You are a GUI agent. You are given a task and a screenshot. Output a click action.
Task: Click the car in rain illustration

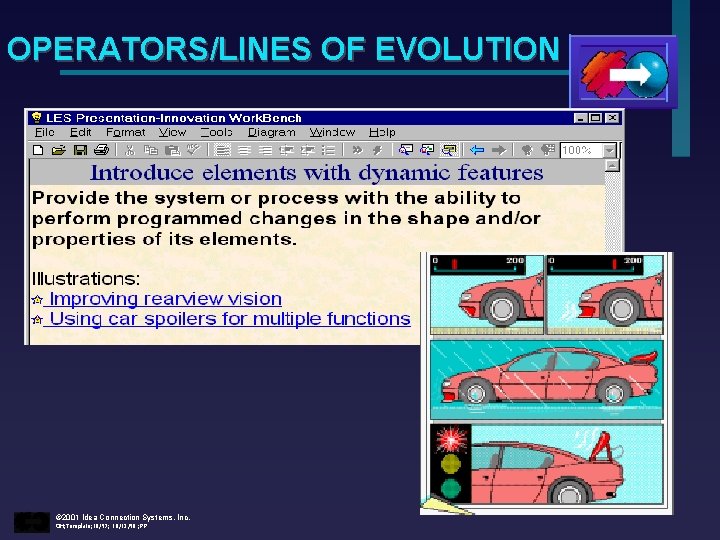546,379
